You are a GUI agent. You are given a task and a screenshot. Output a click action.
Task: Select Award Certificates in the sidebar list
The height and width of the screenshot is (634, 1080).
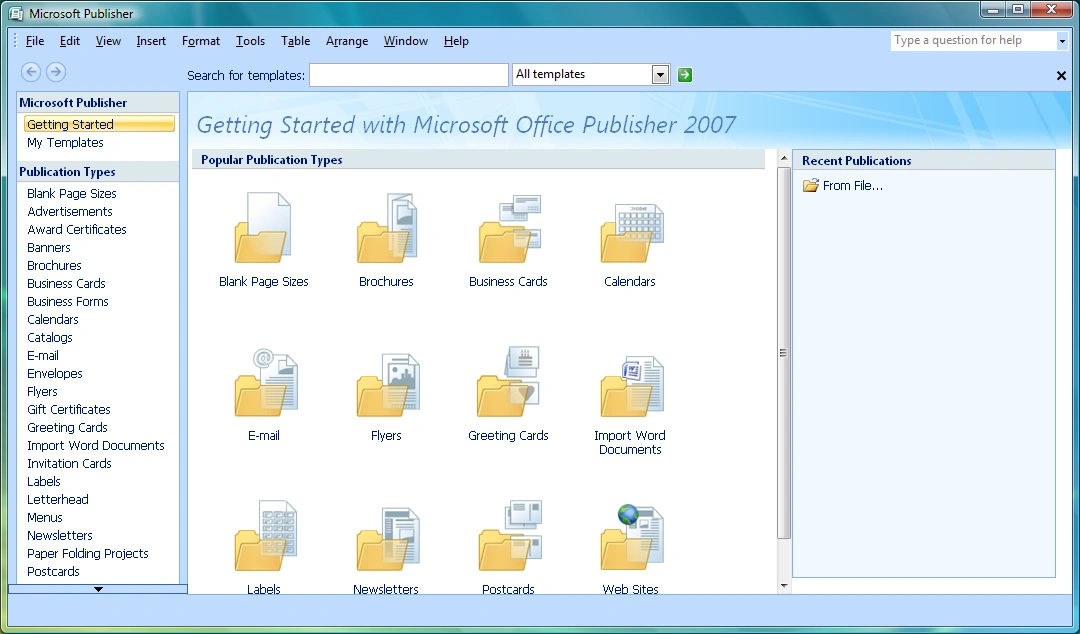point(77,229)
